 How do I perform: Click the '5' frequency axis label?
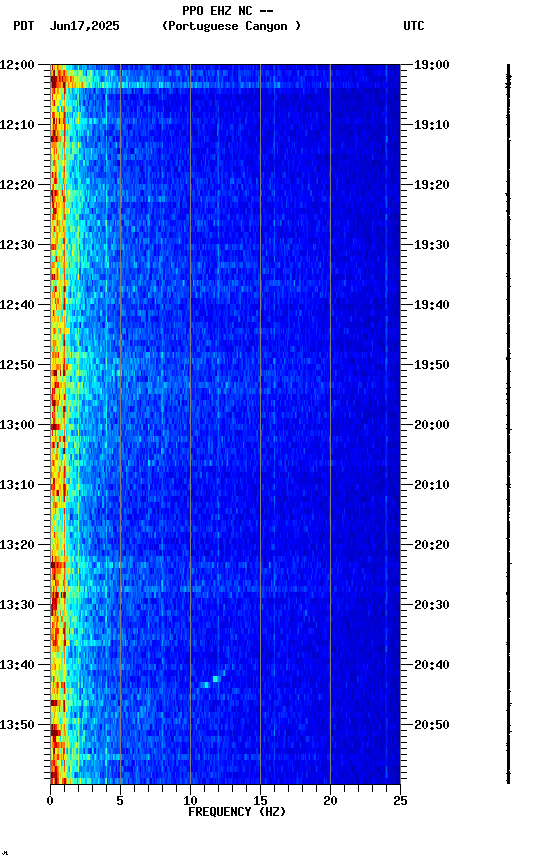point(120,801)
